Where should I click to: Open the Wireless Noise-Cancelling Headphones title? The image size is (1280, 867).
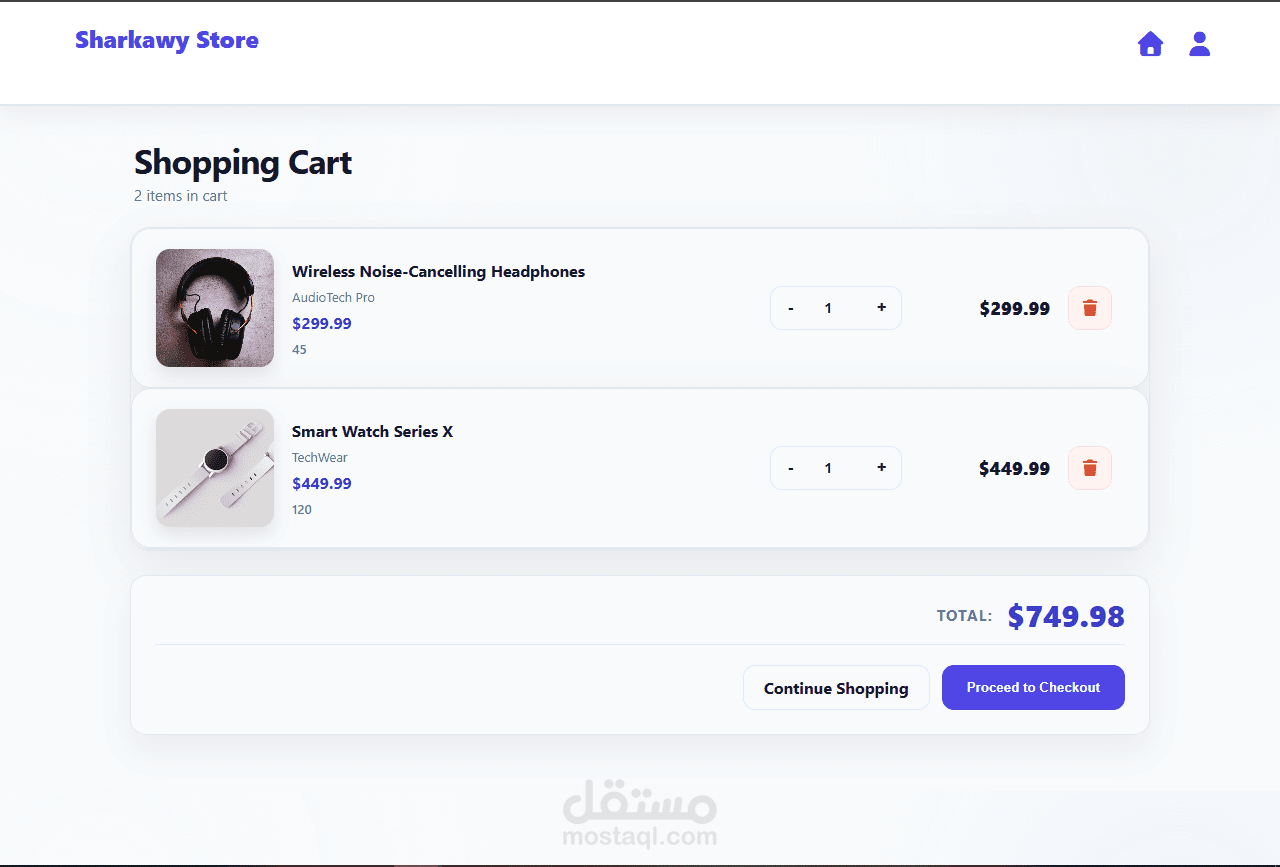tap(438, 272)
